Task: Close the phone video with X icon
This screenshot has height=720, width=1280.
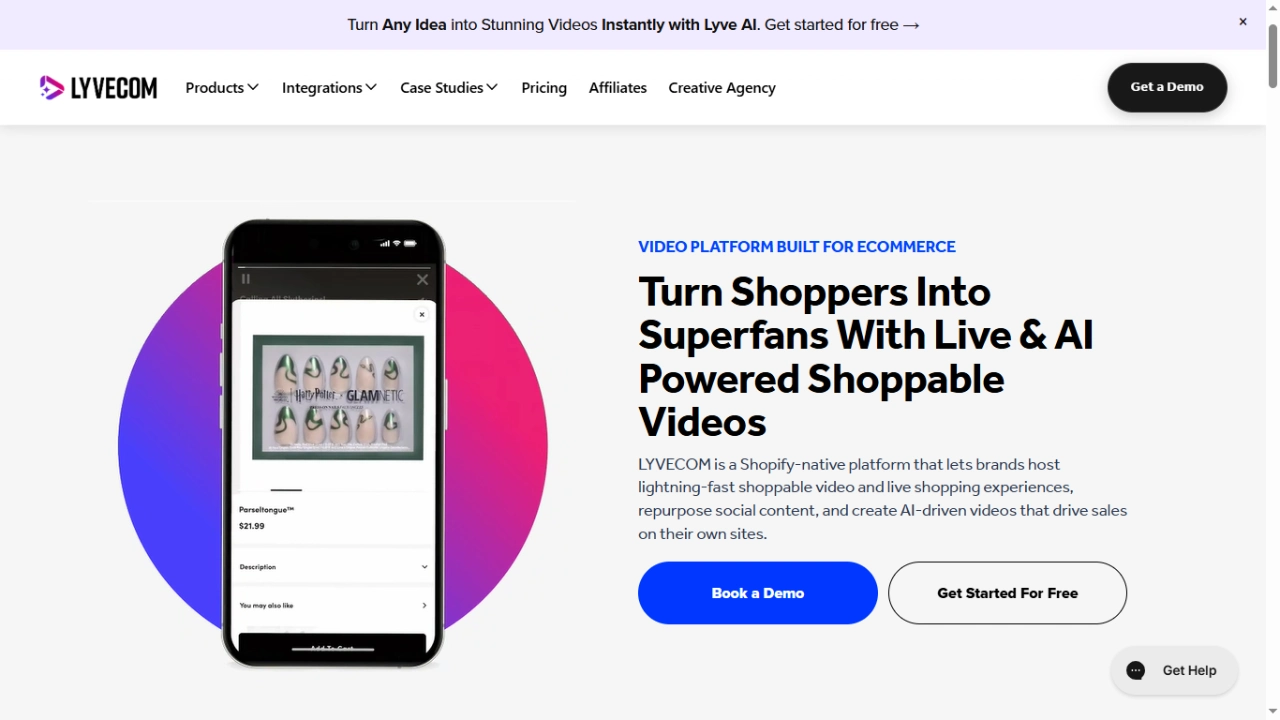Action: pyautogui.click(x=422, y=280)
